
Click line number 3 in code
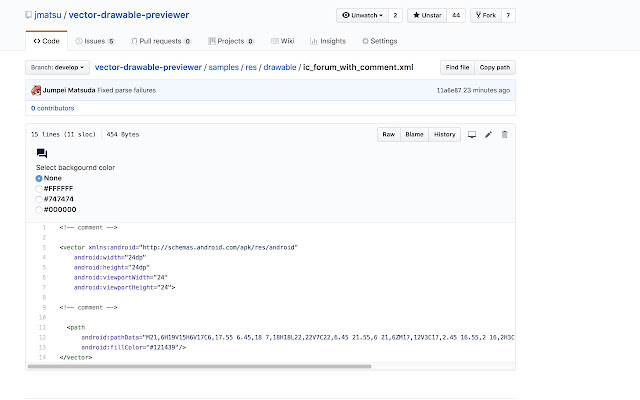coord(44,247)
